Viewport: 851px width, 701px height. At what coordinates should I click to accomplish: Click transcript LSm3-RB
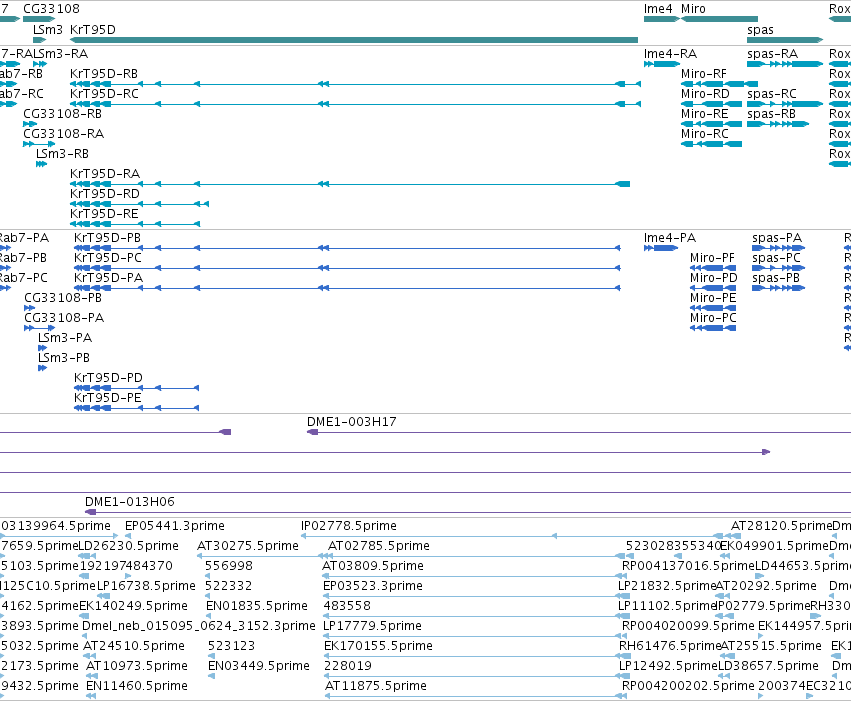(x=62, y=154)
